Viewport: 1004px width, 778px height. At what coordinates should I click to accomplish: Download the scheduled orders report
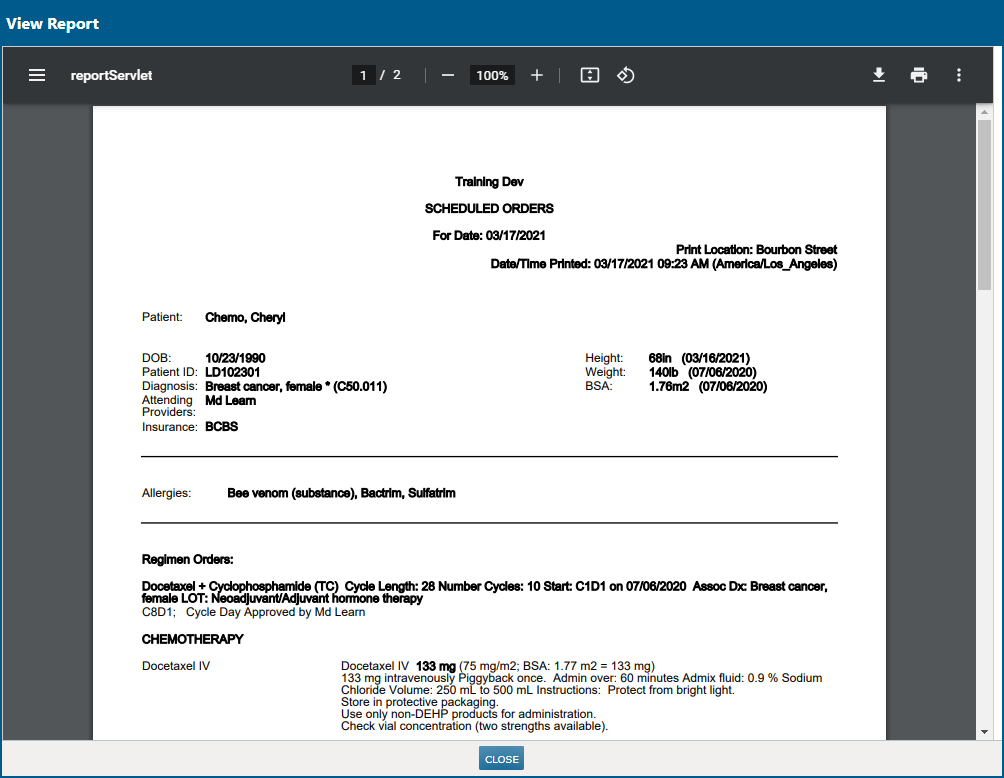[x=879, y=74]
